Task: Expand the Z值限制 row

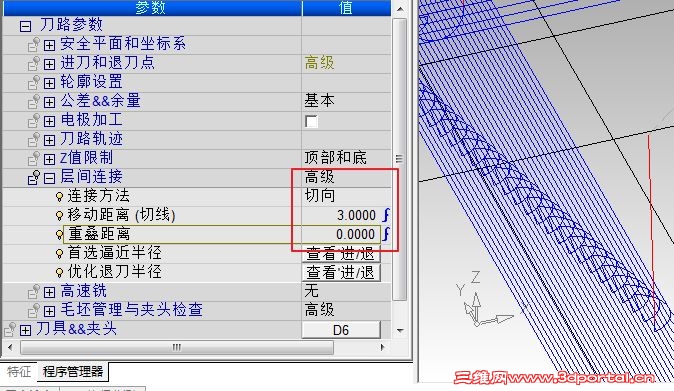Action: pos(49,159)
